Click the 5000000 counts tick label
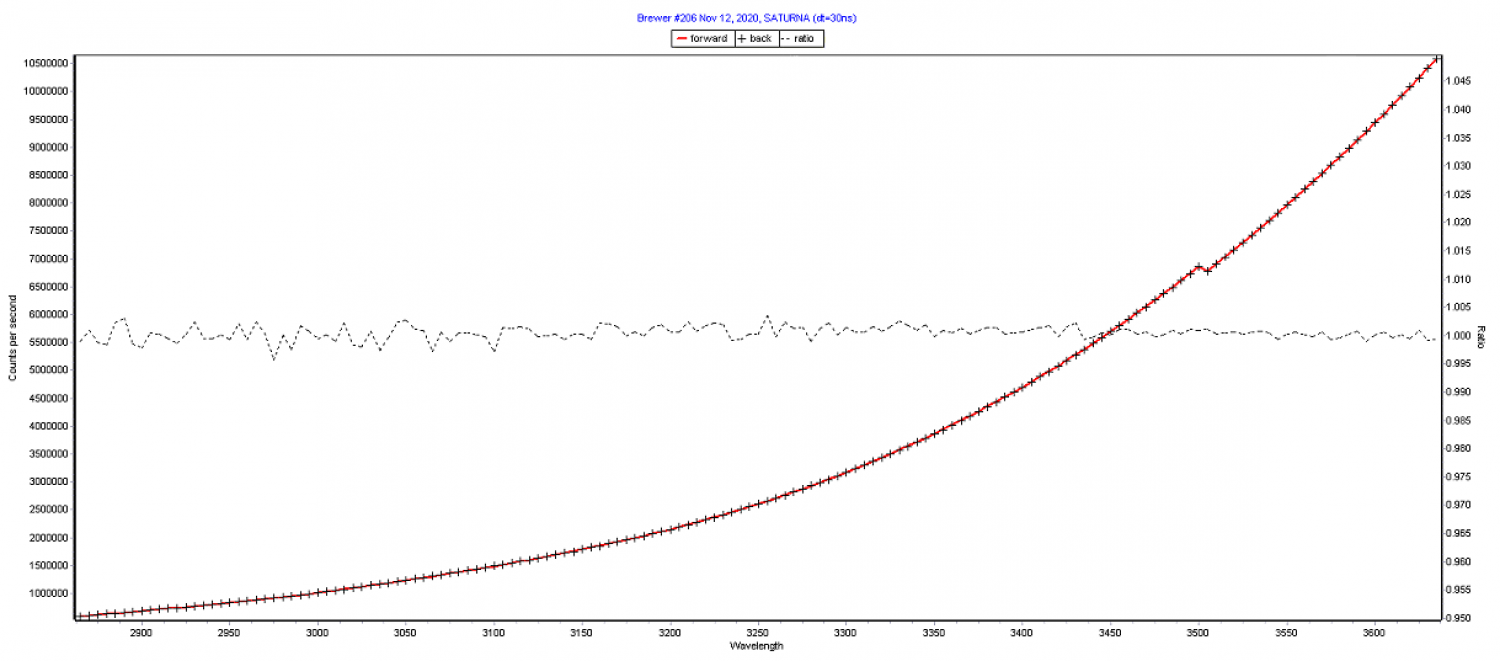This screenshot has width=1500, height=661. click(x=45, y=370)
